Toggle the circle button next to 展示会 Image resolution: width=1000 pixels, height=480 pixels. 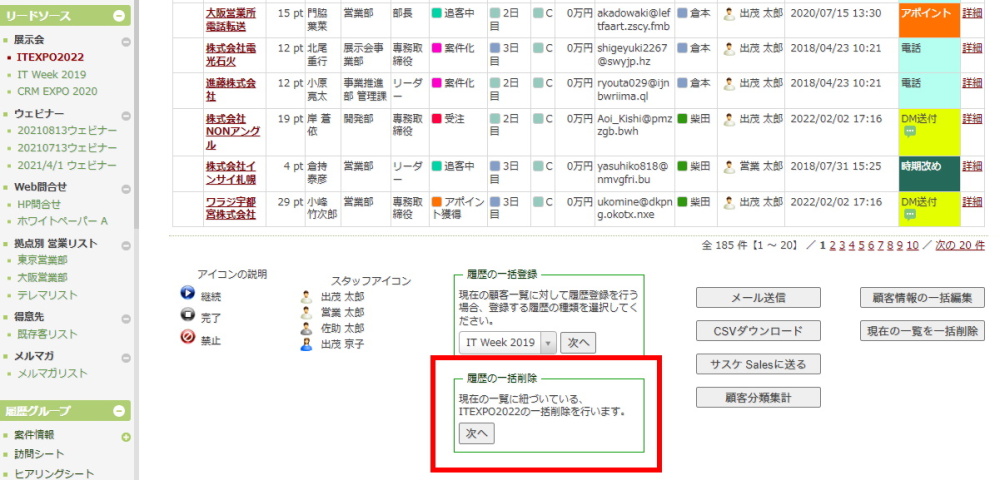126,42
